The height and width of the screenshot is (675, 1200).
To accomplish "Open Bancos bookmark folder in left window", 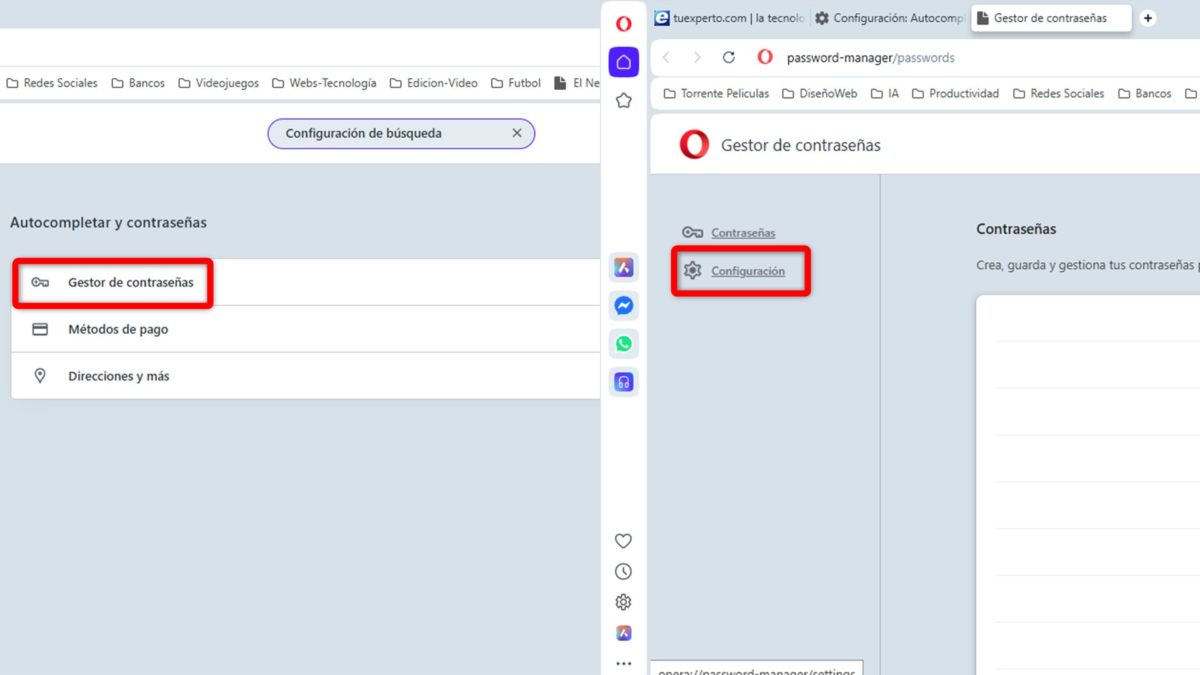I will point(138,83).
